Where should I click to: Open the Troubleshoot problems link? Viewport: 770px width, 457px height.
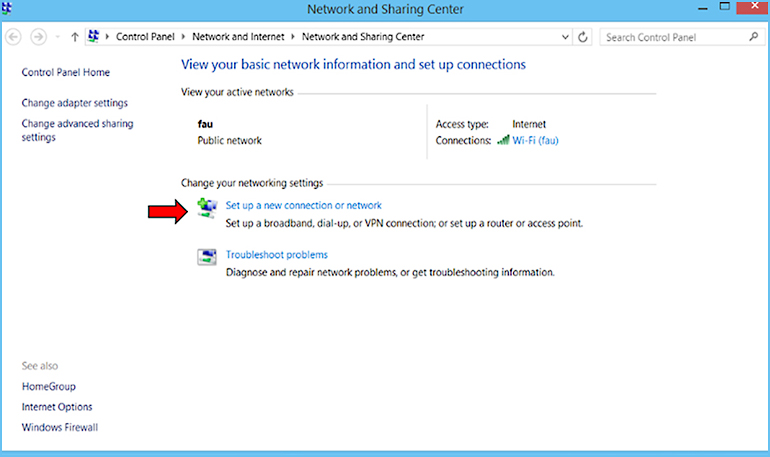coord(276,255)
